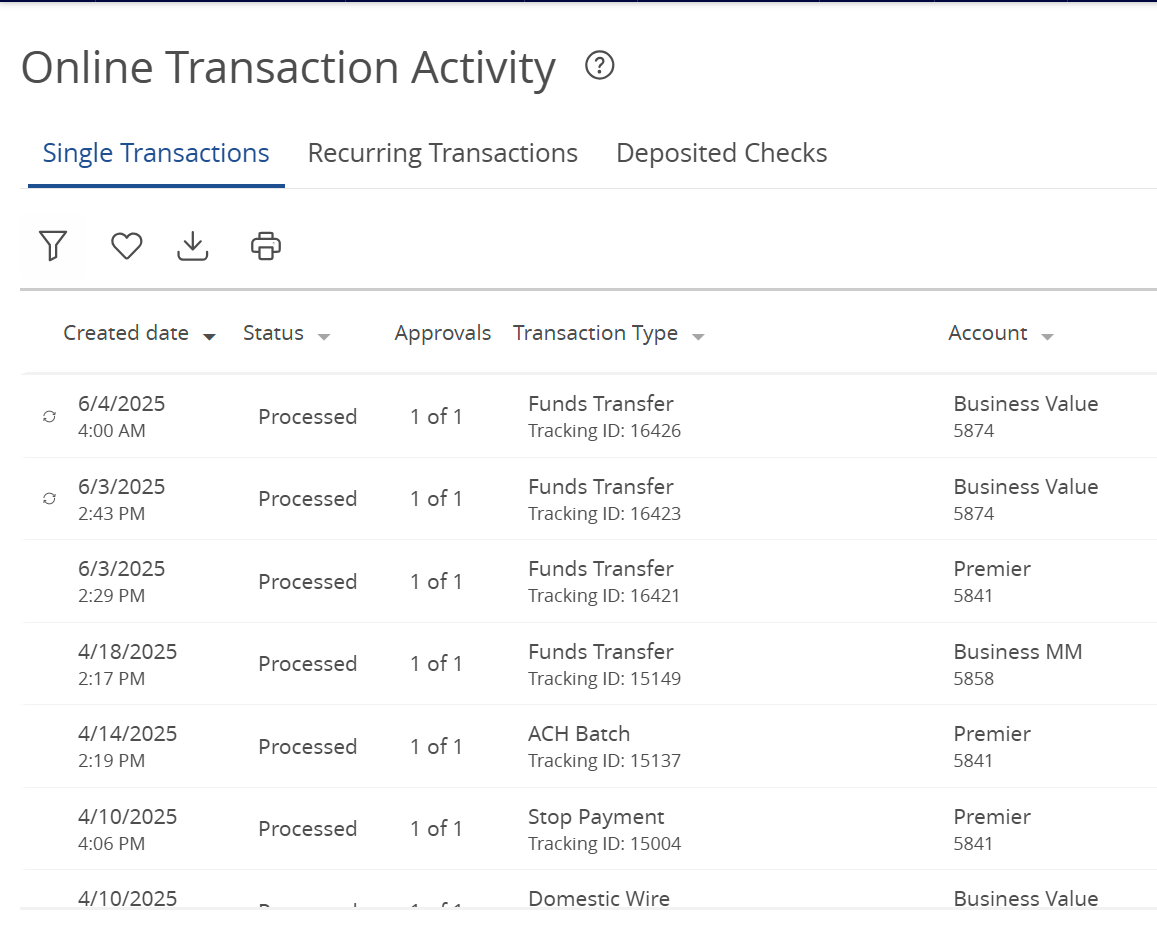Click the print icon

point(266,245)
